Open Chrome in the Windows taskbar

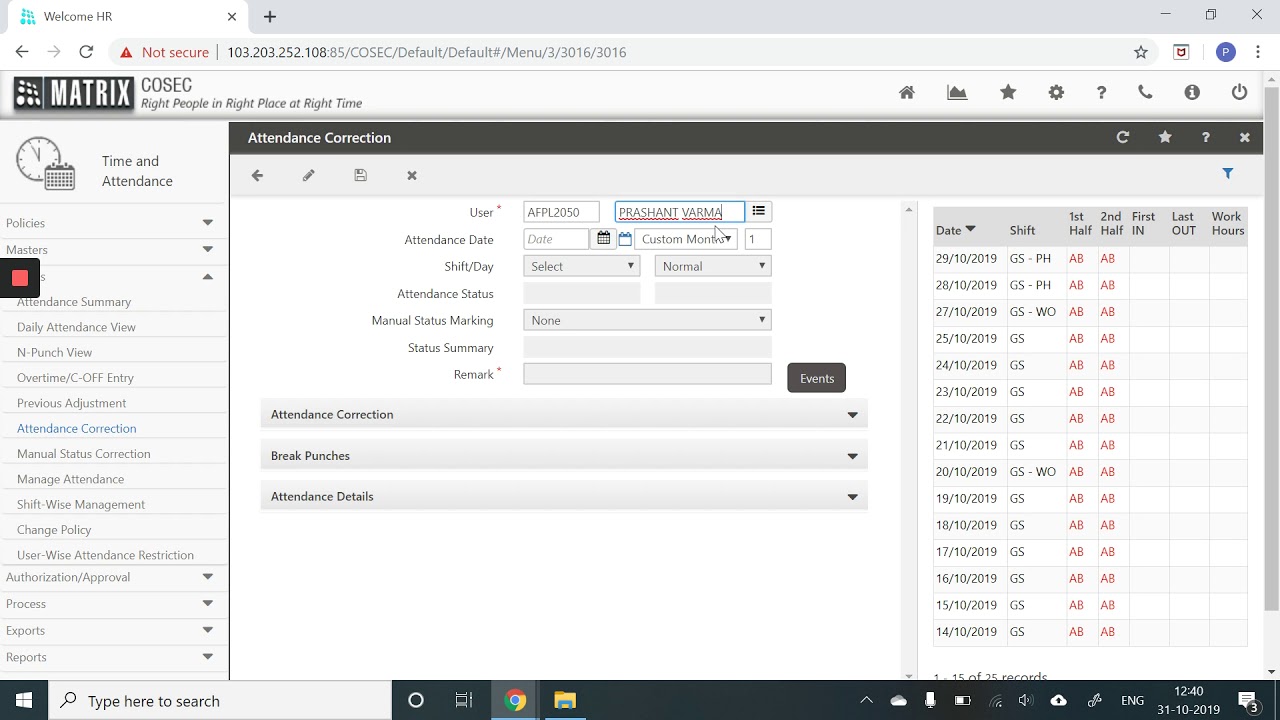[516, 700]
